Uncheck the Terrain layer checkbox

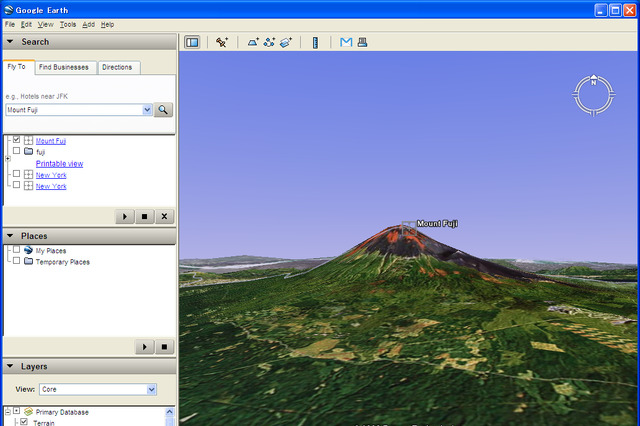[x=24, y=422]
